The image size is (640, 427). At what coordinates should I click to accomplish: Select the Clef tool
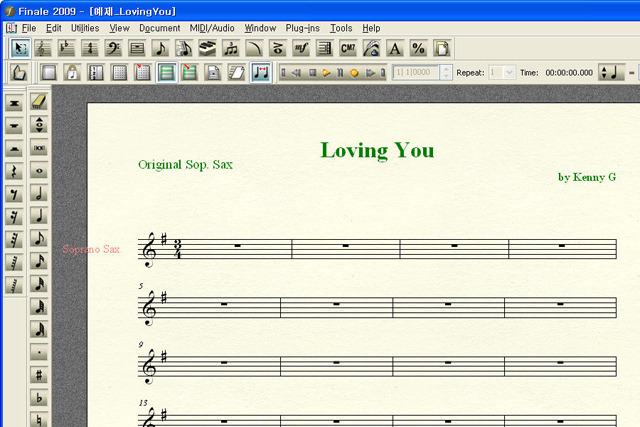[x=112, y=48]
